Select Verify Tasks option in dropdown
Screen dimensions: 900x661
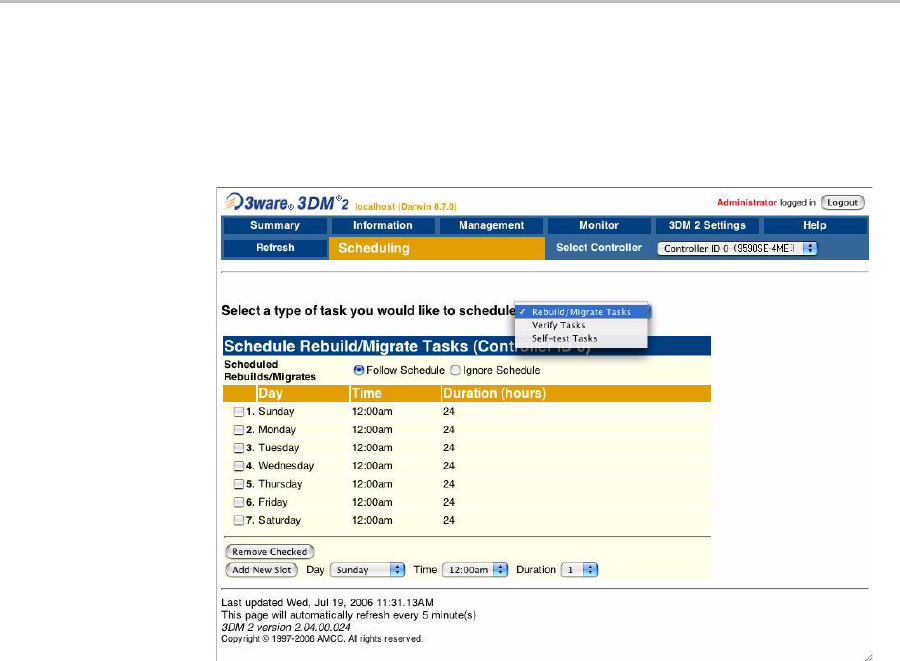[581, 325]
